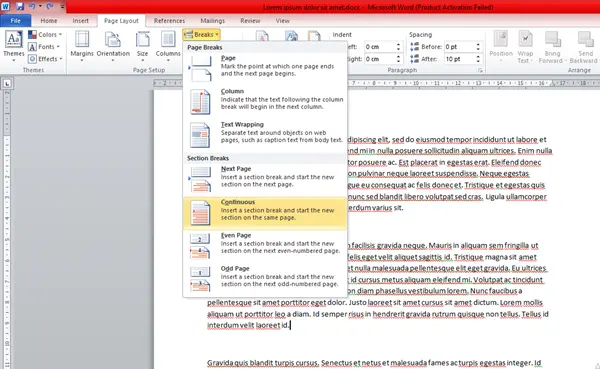Screen dimensions: 600x369
Task: Open the theme Effects dropdown
Action: 45,59
